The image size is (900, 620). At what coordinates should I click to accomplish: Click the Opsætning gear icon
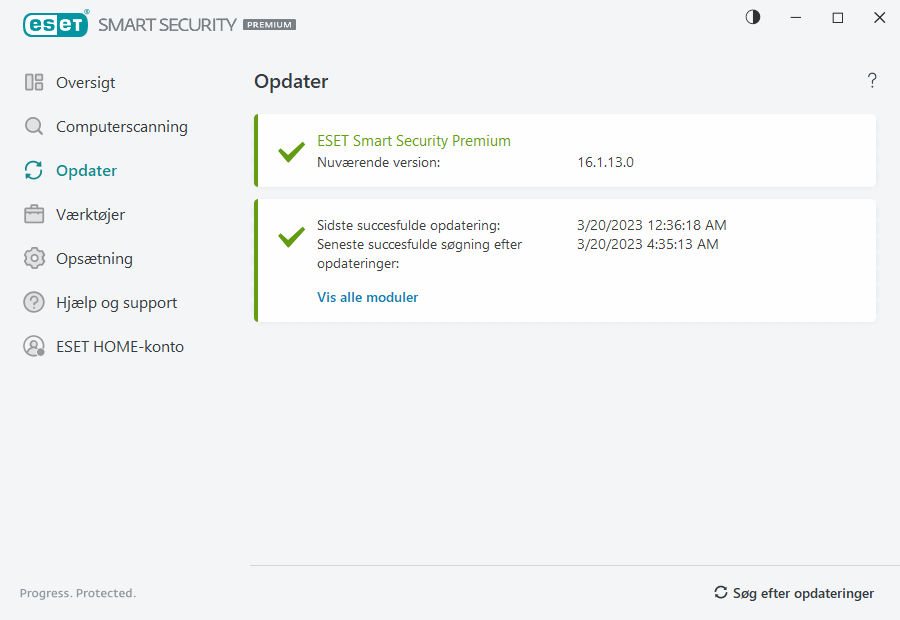coord(34,259)
